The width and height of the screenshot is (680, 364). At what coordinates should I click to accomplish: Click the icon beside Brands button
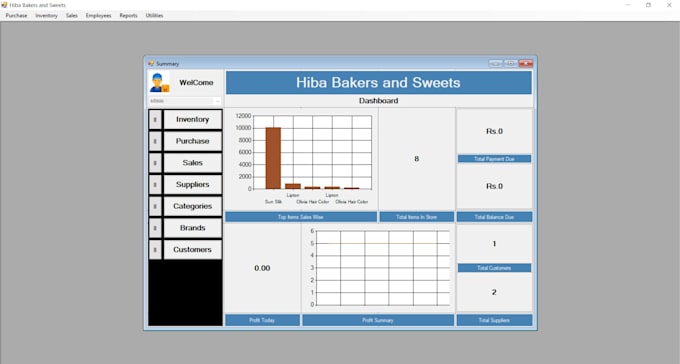pyautogui.click(x=155, y=228)
